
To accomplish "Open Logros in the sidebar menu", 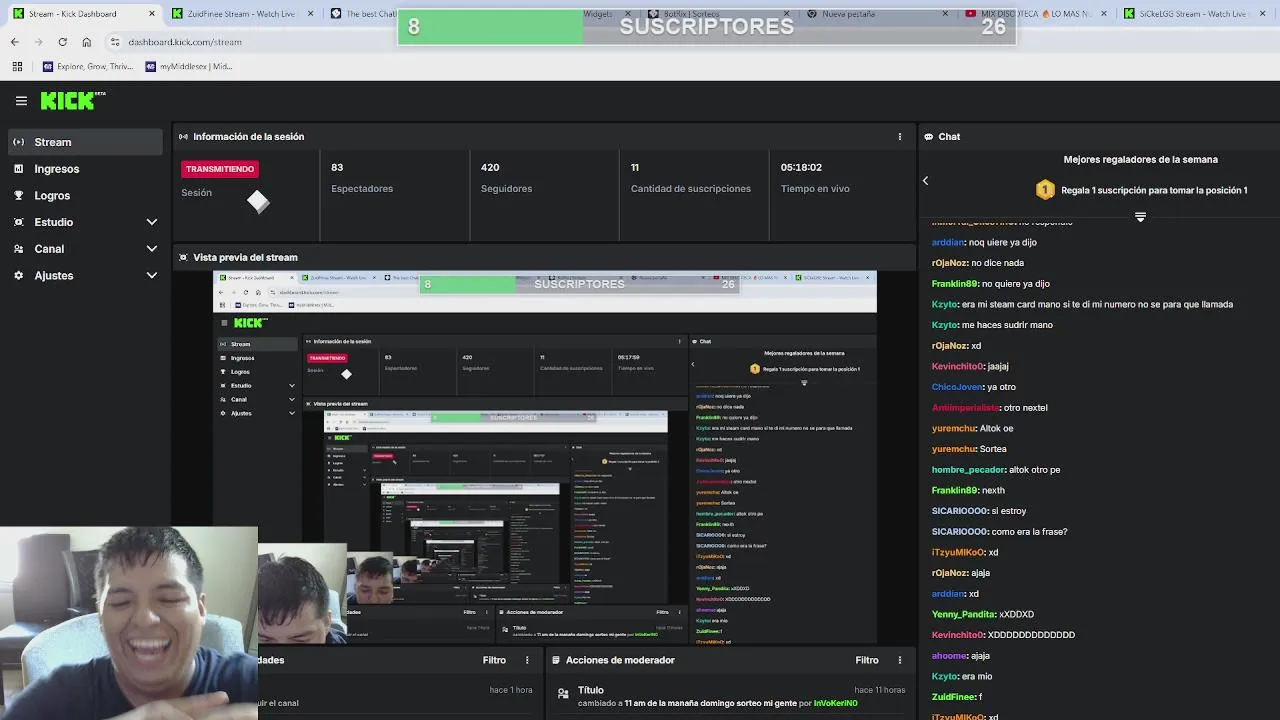I will (x=85, y=196).
